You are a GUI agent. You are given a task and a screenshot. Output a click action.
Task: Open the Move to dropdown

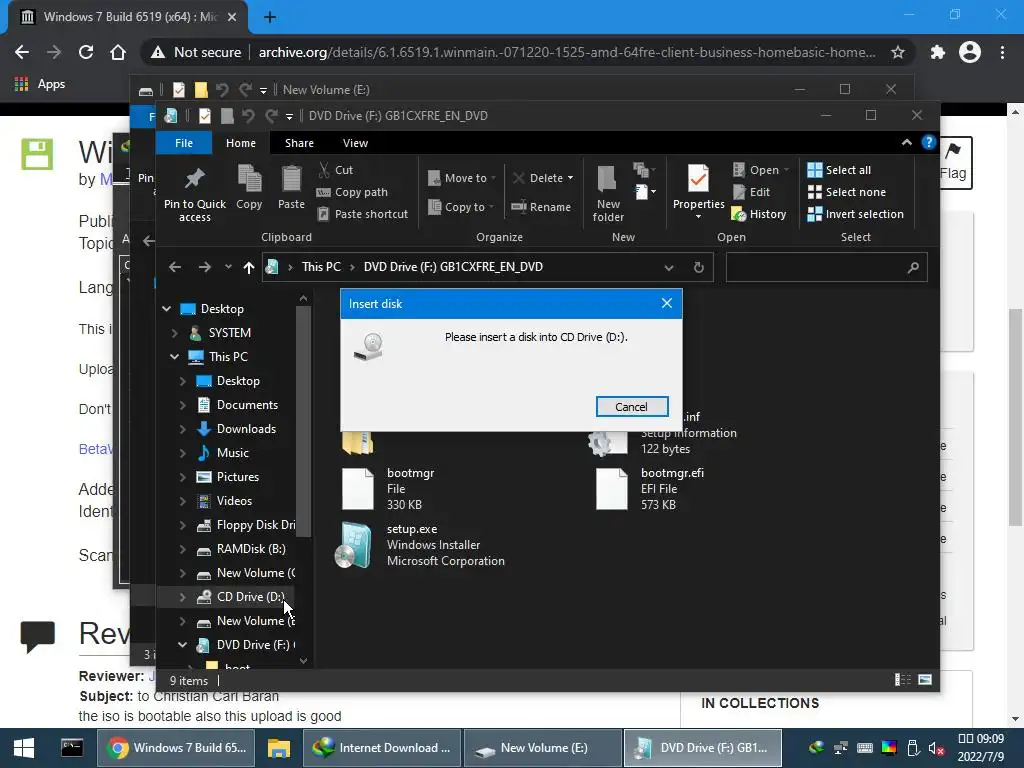462,178
